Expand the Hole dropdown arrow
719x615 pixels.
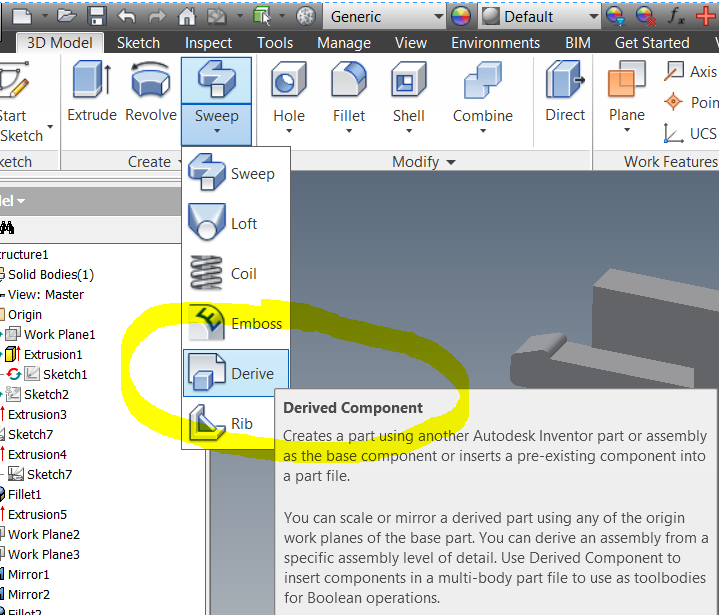tap(289, 131)
